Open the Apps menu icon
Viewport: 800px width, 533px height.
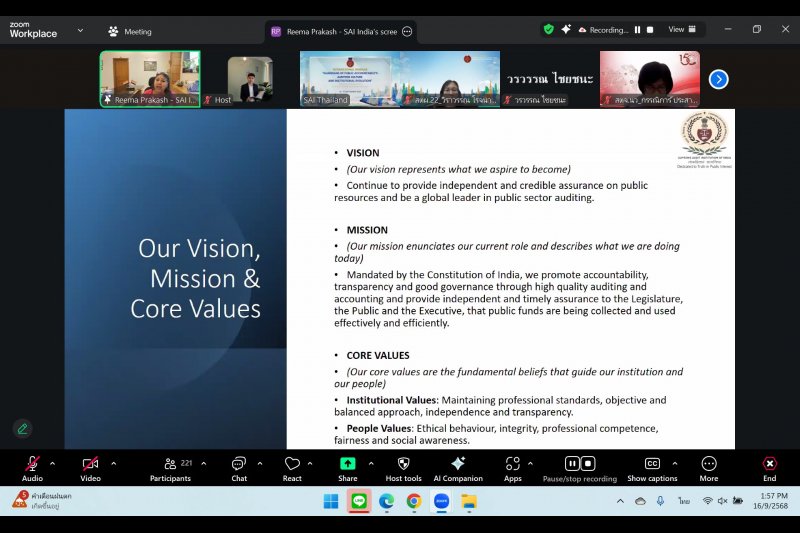pyautogui.click(x=512, y=464)
